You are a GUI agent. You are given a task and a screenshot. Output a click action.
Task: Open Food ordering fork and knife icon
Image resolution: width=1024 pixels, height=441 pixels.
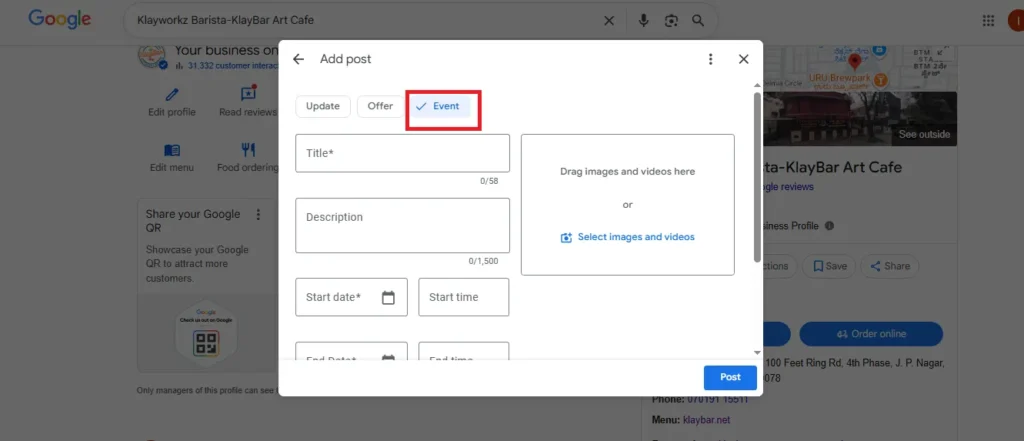(x=248, y=150)
